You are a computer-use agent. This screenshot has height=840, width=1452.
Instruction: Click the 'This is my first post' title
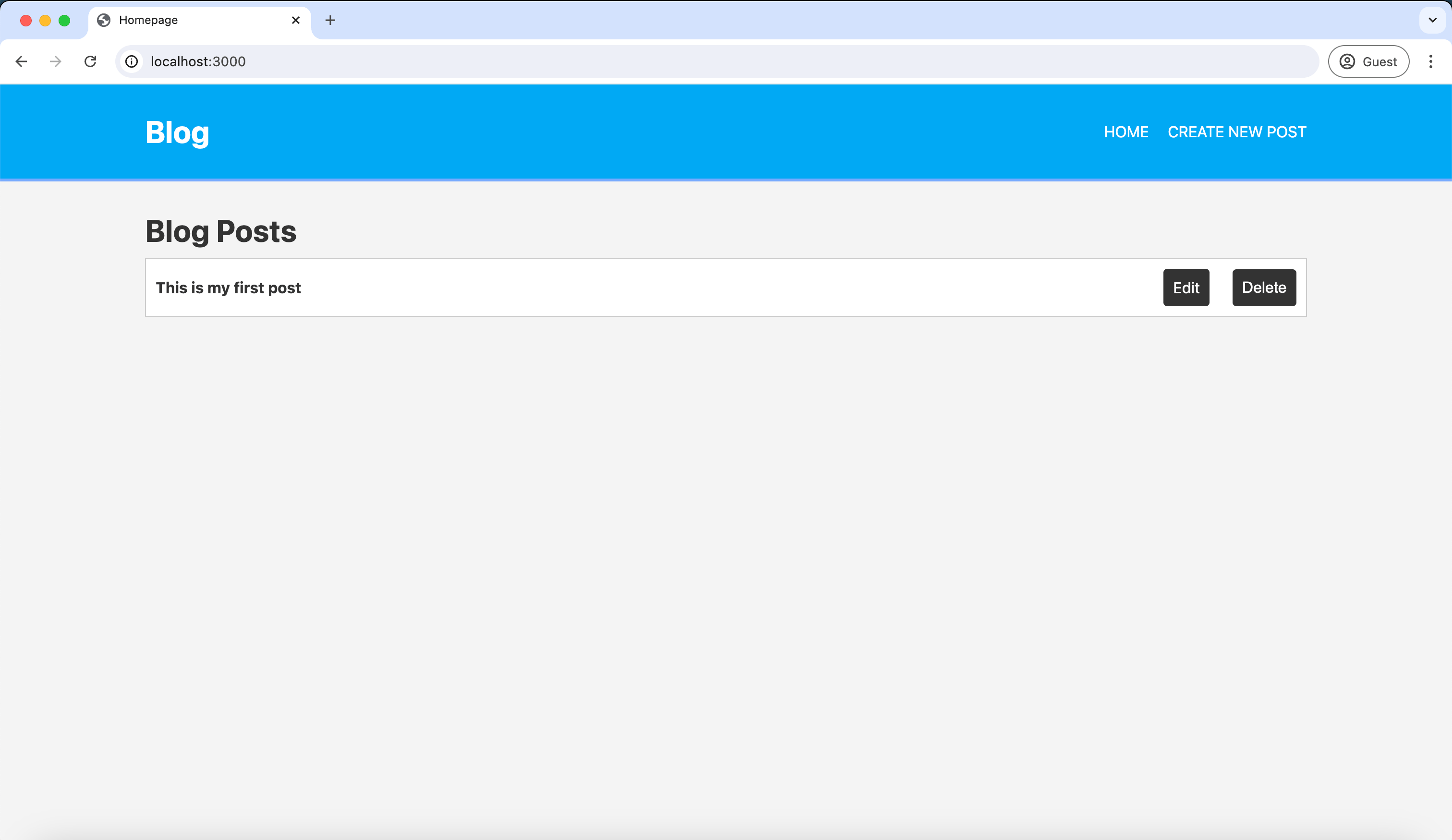tap(228, 288)
